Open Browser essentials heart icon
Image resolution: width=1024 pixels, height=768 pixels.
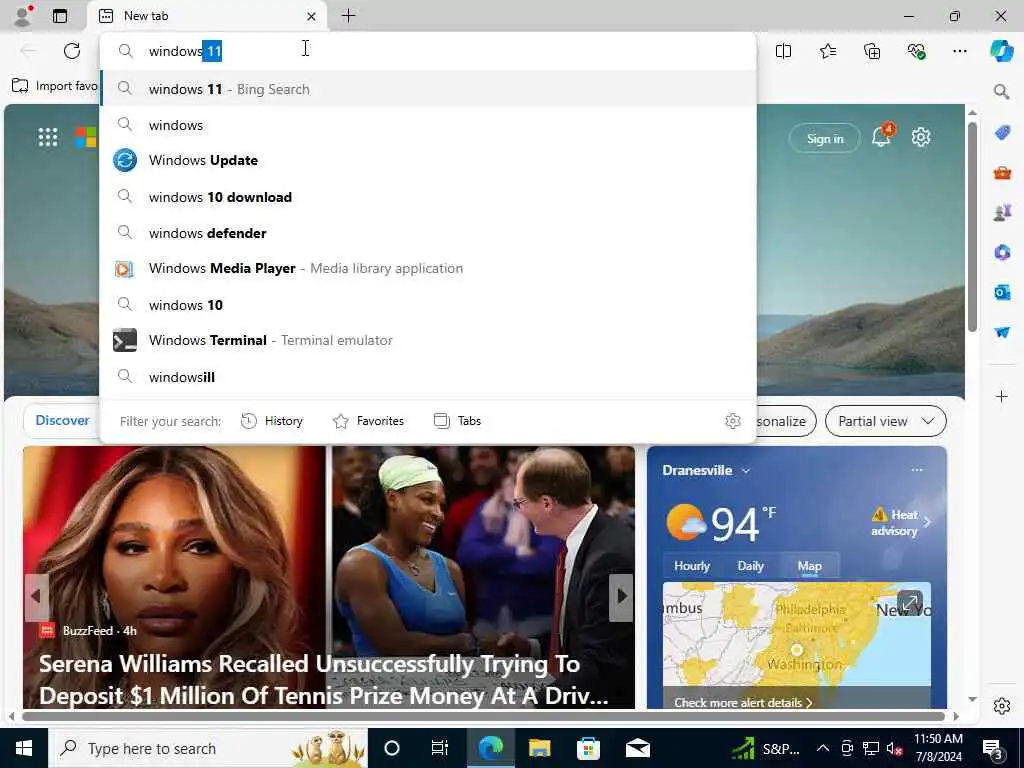916,51
